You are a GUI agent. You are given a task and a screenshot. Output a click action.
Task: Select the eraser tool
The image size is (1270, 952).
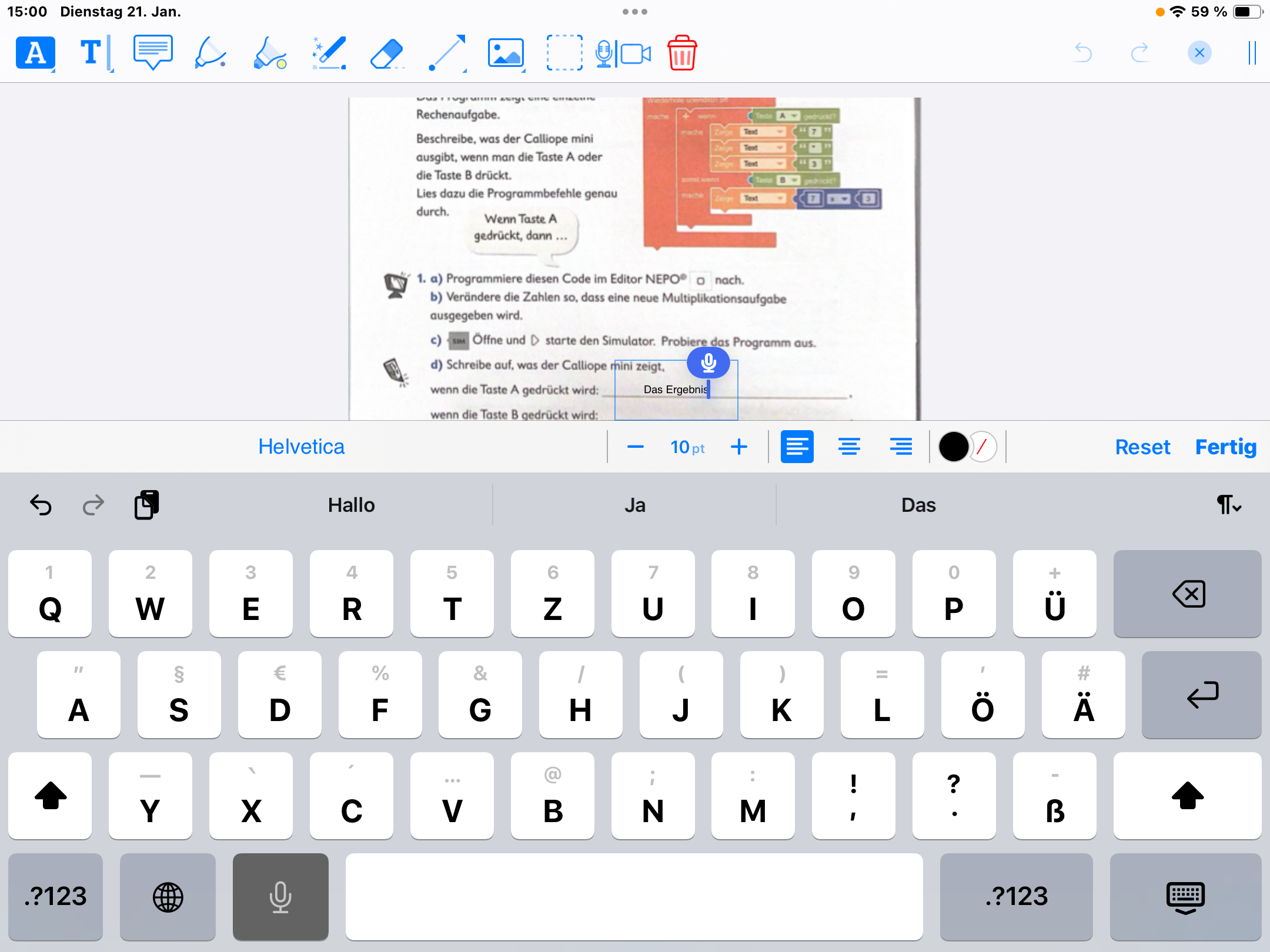click(x=387, y=53)
